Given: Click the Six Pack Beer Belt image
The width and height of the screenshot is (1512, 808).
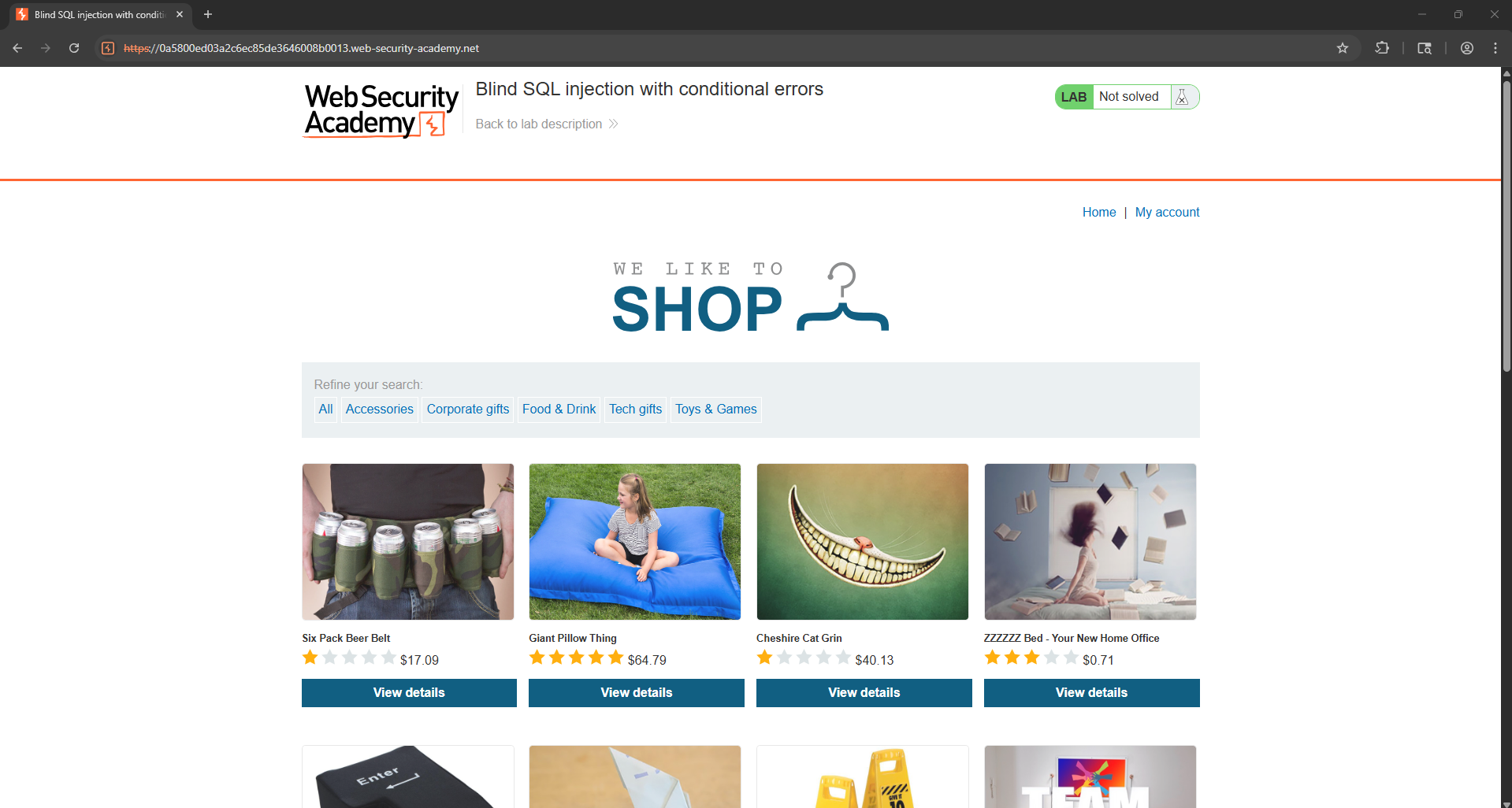Looking at the screenshot, I should tap(408, 542).
